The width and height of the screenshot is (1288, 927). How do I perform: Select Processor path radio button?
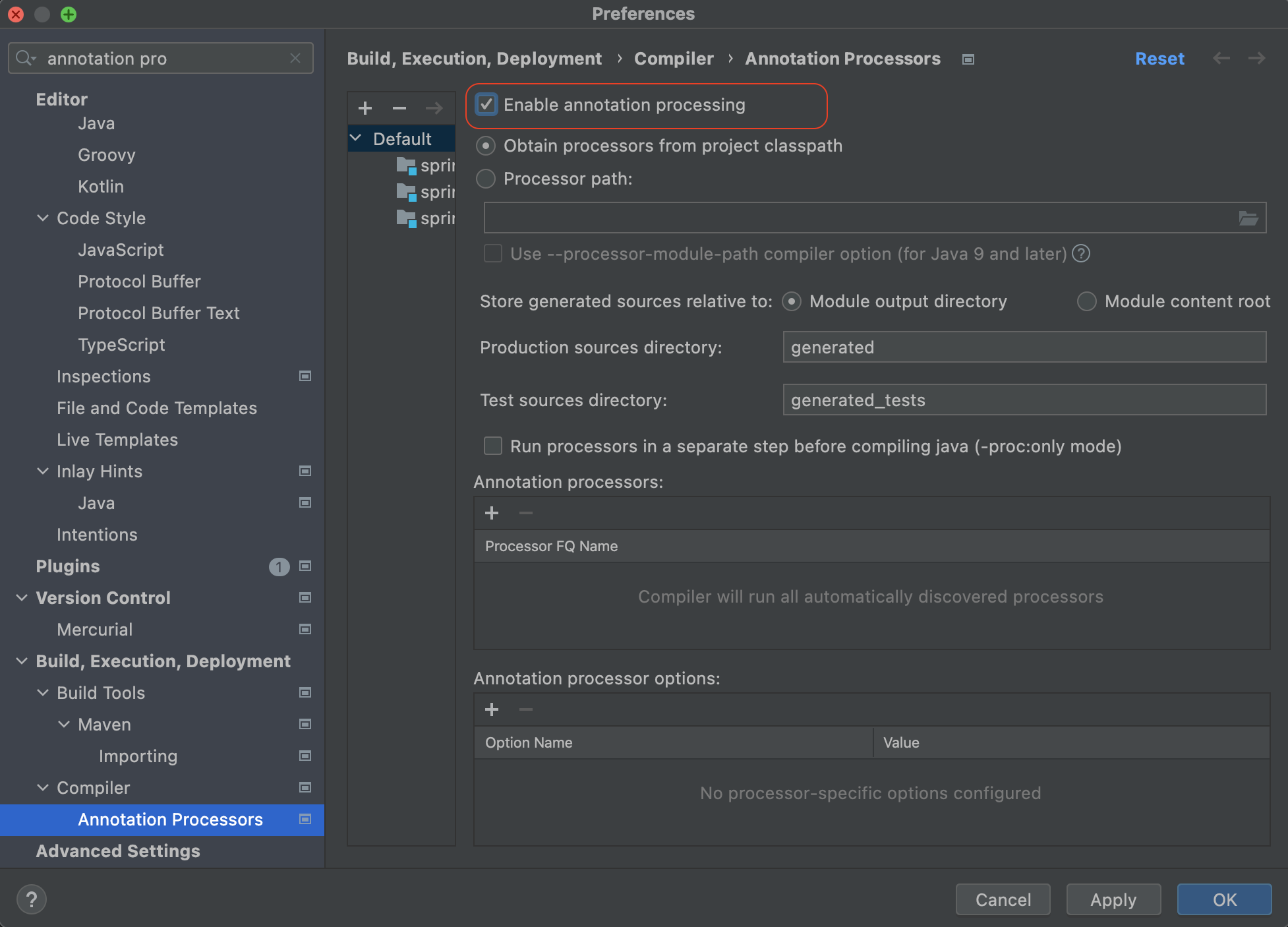tap(486, 179)
